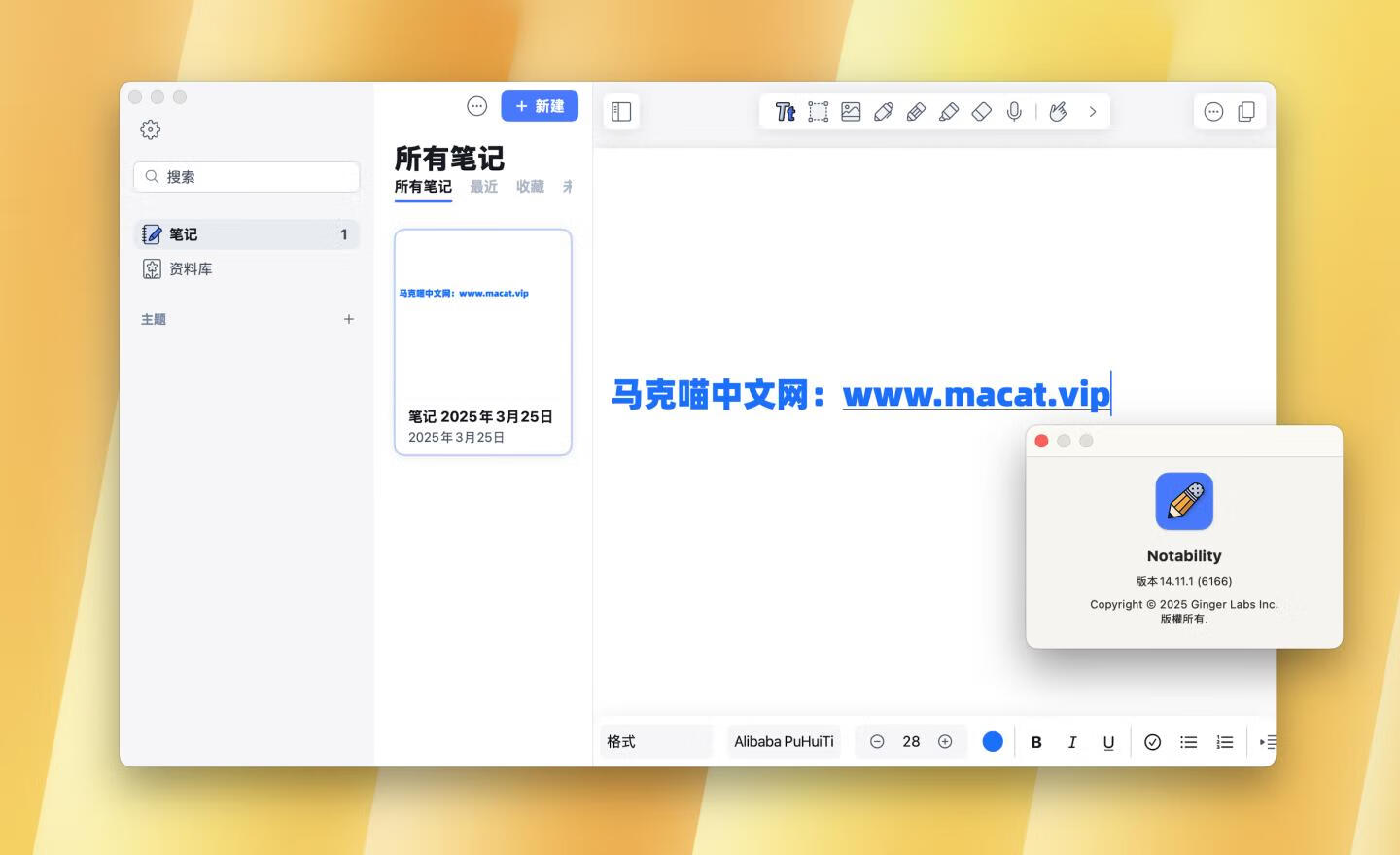Switch to the 最近 tab
This screenshot has width=1400, height=855.
click(x=483, y=187)
